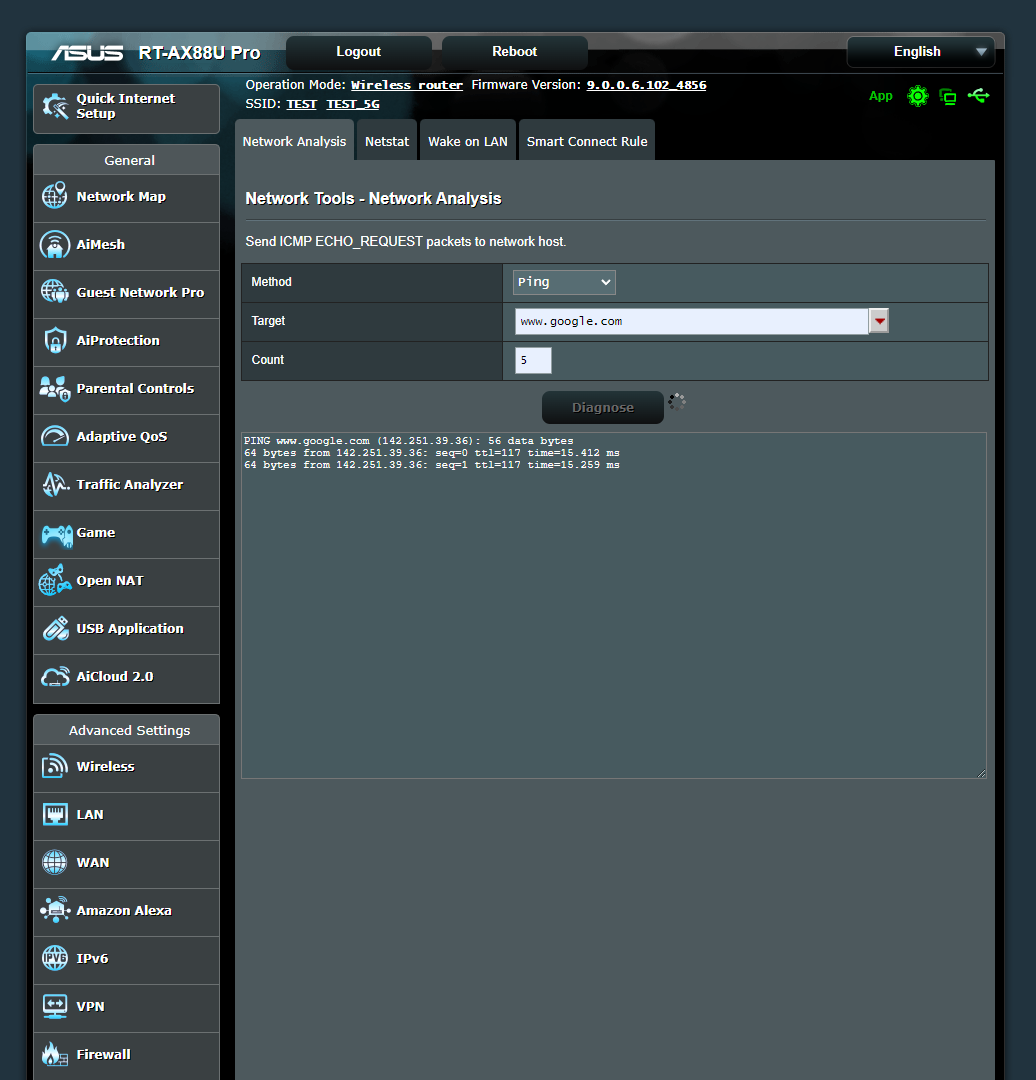Click the Reboot button
This screenshot has height=1080, width=1036.
(x=515, y=52)
